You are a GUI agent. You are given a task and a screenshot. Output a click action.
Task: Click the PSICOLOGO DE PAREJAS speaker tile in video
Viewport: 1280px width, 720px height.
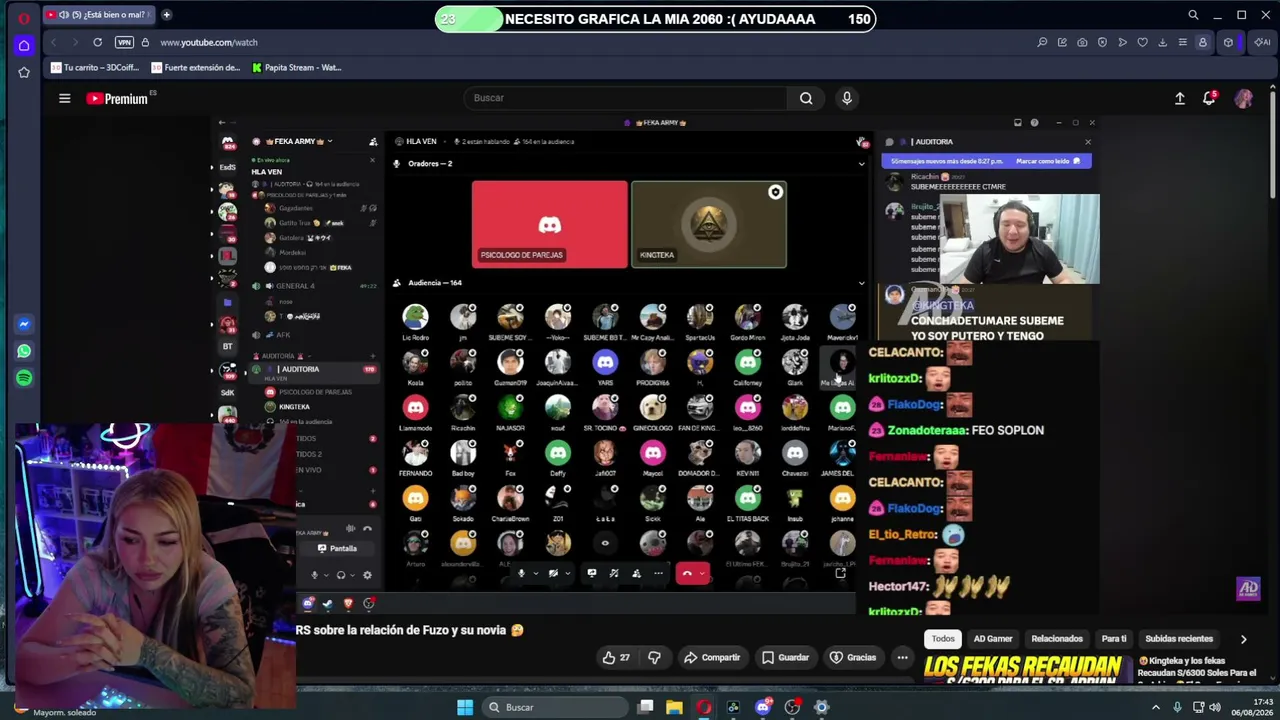[550, 225]
